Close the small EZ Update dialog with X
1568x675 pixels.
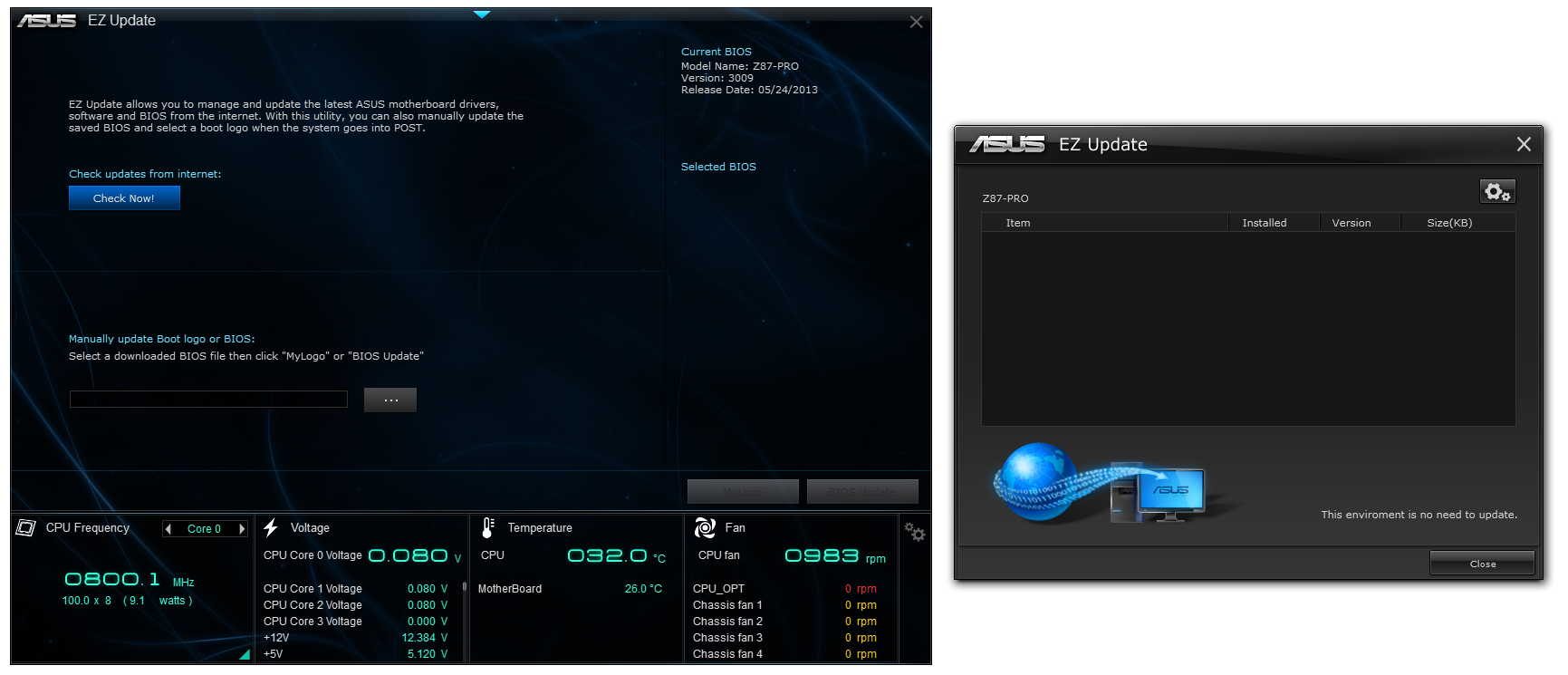tap(1524, 144)
